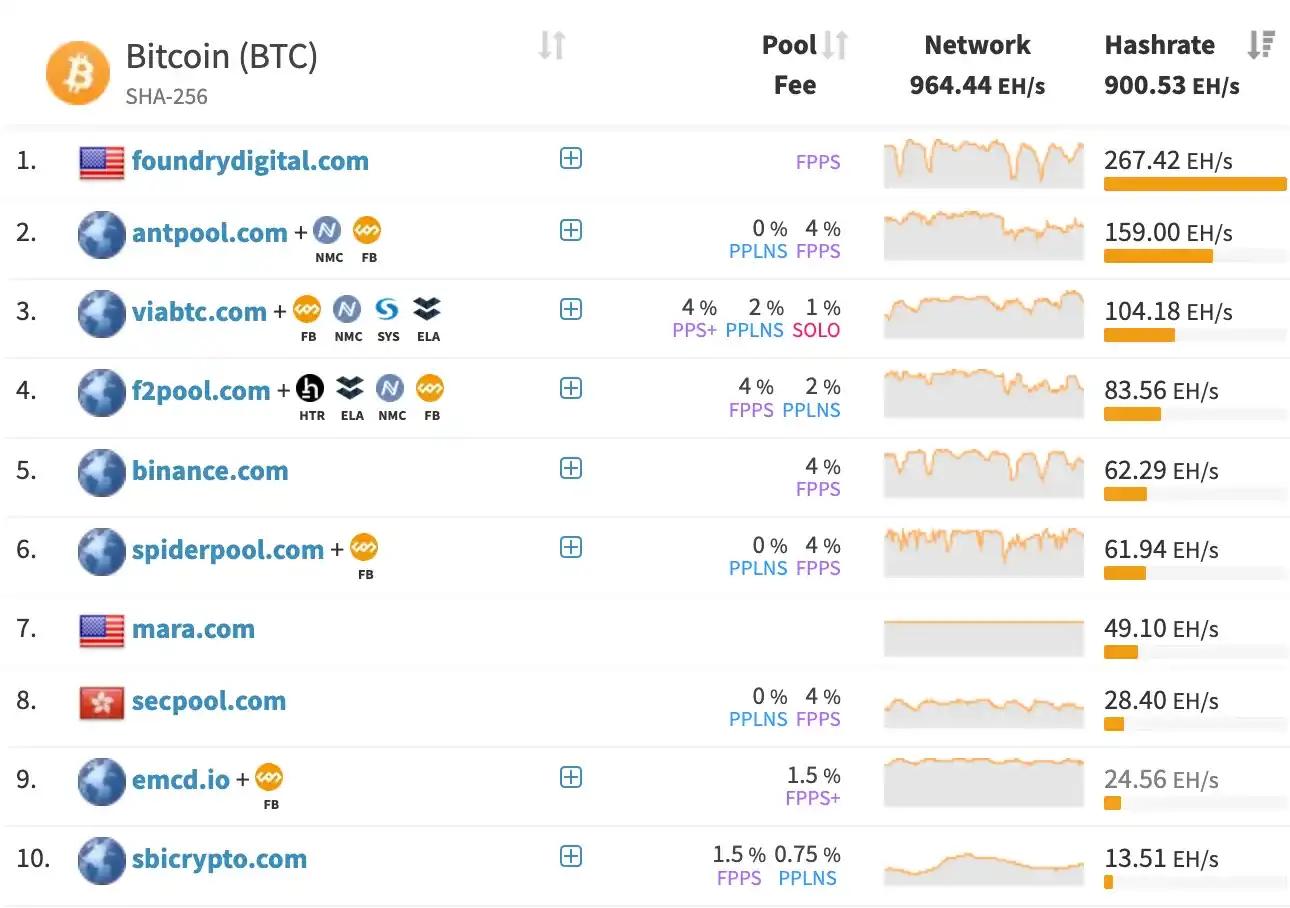Toggle the sort arrows next to the Bitcoin title
Screen dimensions: 1290x908
click(552, 45)
